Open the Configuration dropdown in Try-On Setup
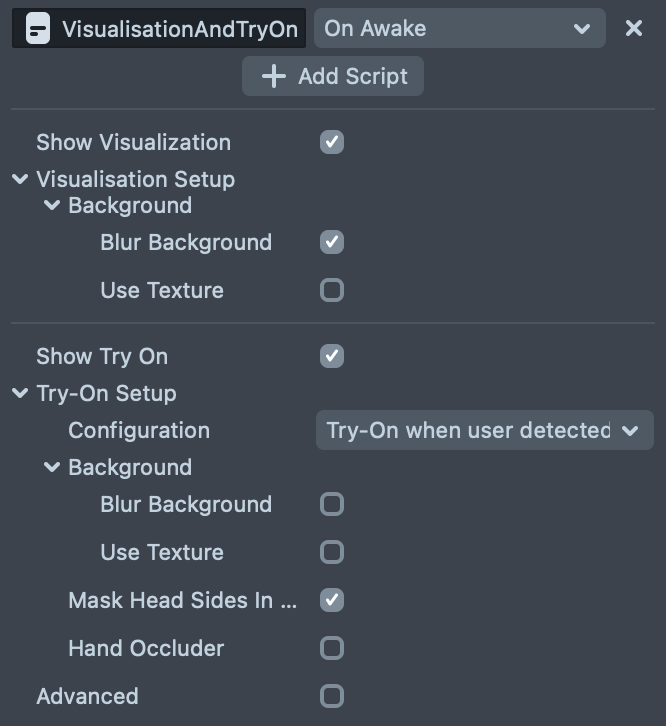666x726 pixels. pyautogui.click(x=484, y=431)
